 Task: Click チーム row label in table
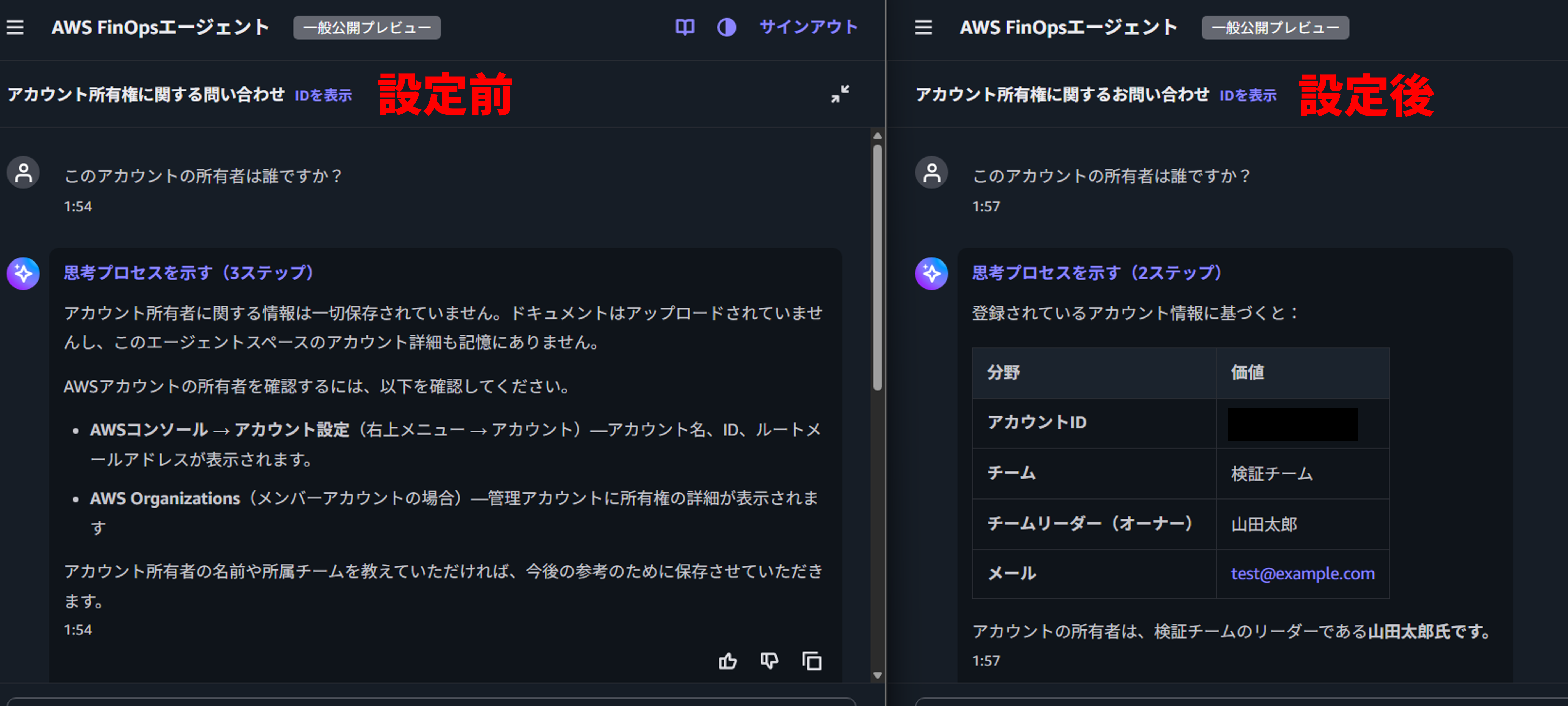pos(1011,473)
